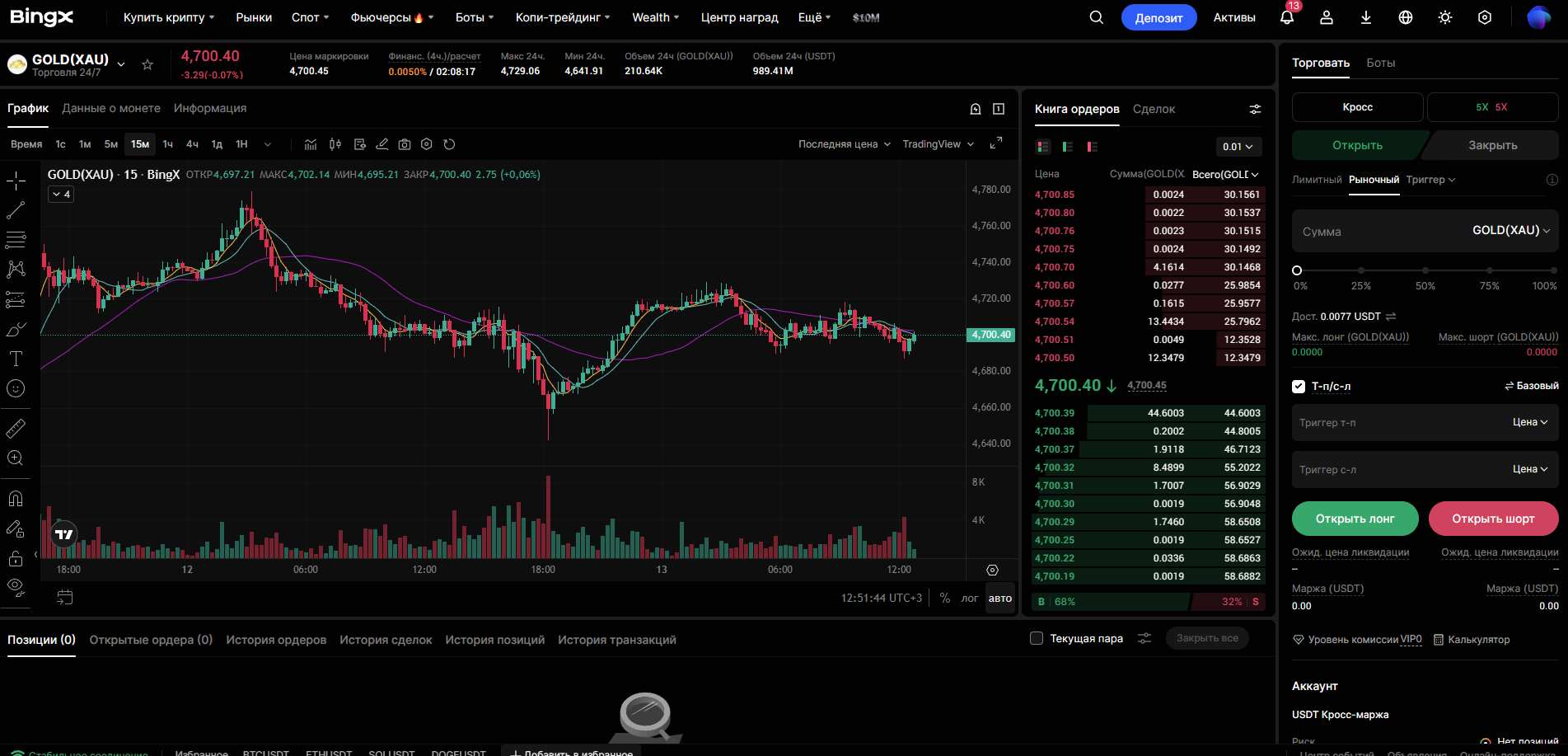Select the chart zoom-in tool
Screen dimensions: 1568x756
pos(16,458)
